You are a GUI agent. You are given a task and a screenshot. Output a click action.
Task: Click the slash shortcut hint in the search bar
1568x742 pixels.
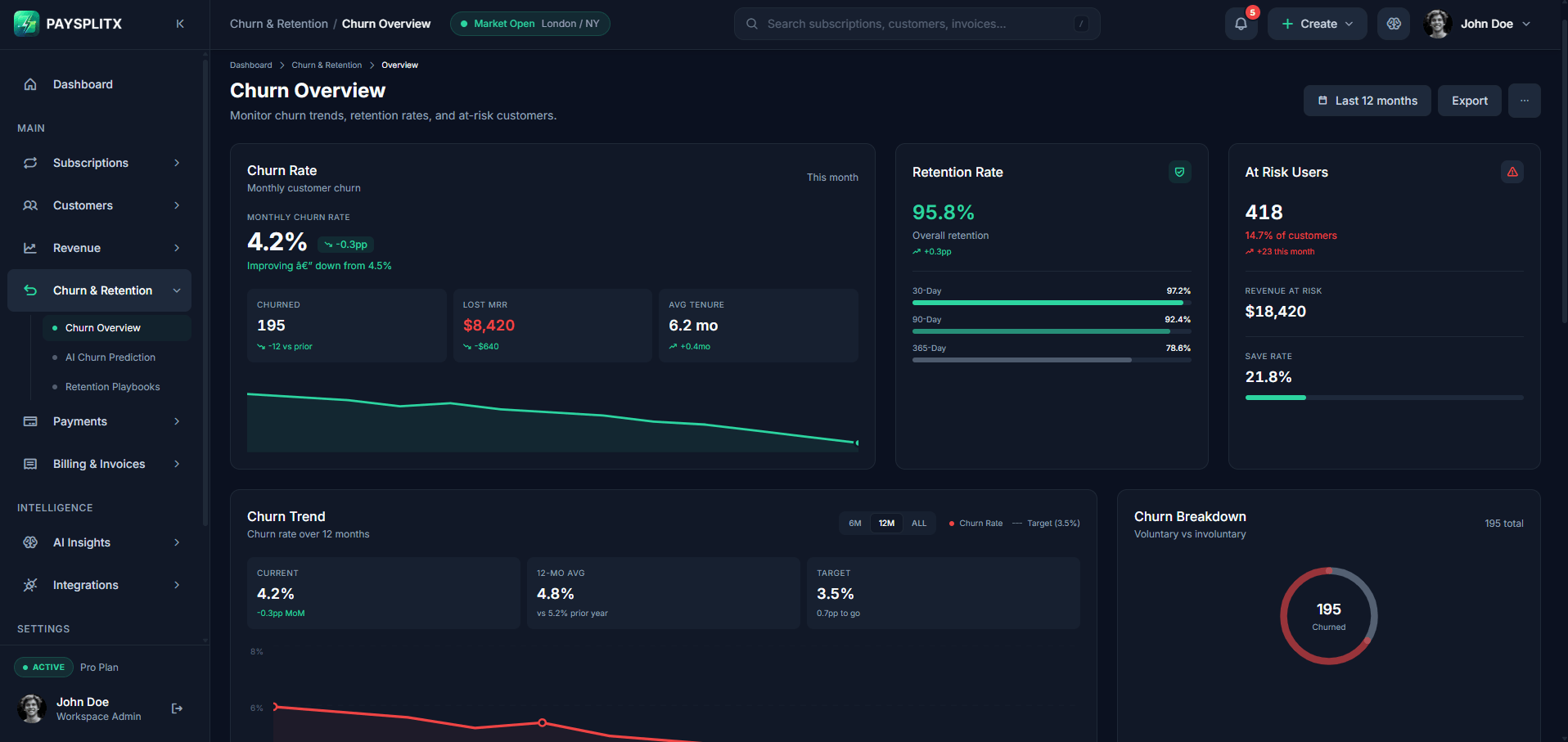click(1081, 24)
